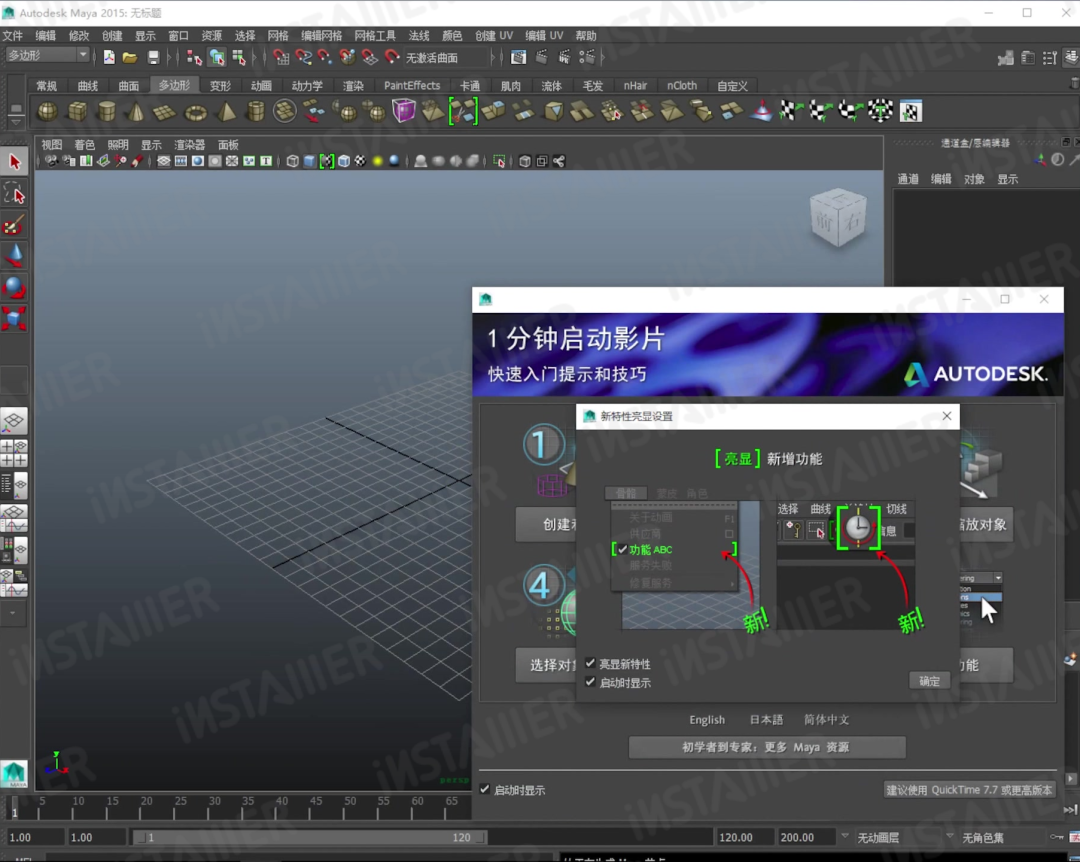1080x862 pixels.
Task: Open the 无角色集 dropdown arrow
Action: pos(951,836)
